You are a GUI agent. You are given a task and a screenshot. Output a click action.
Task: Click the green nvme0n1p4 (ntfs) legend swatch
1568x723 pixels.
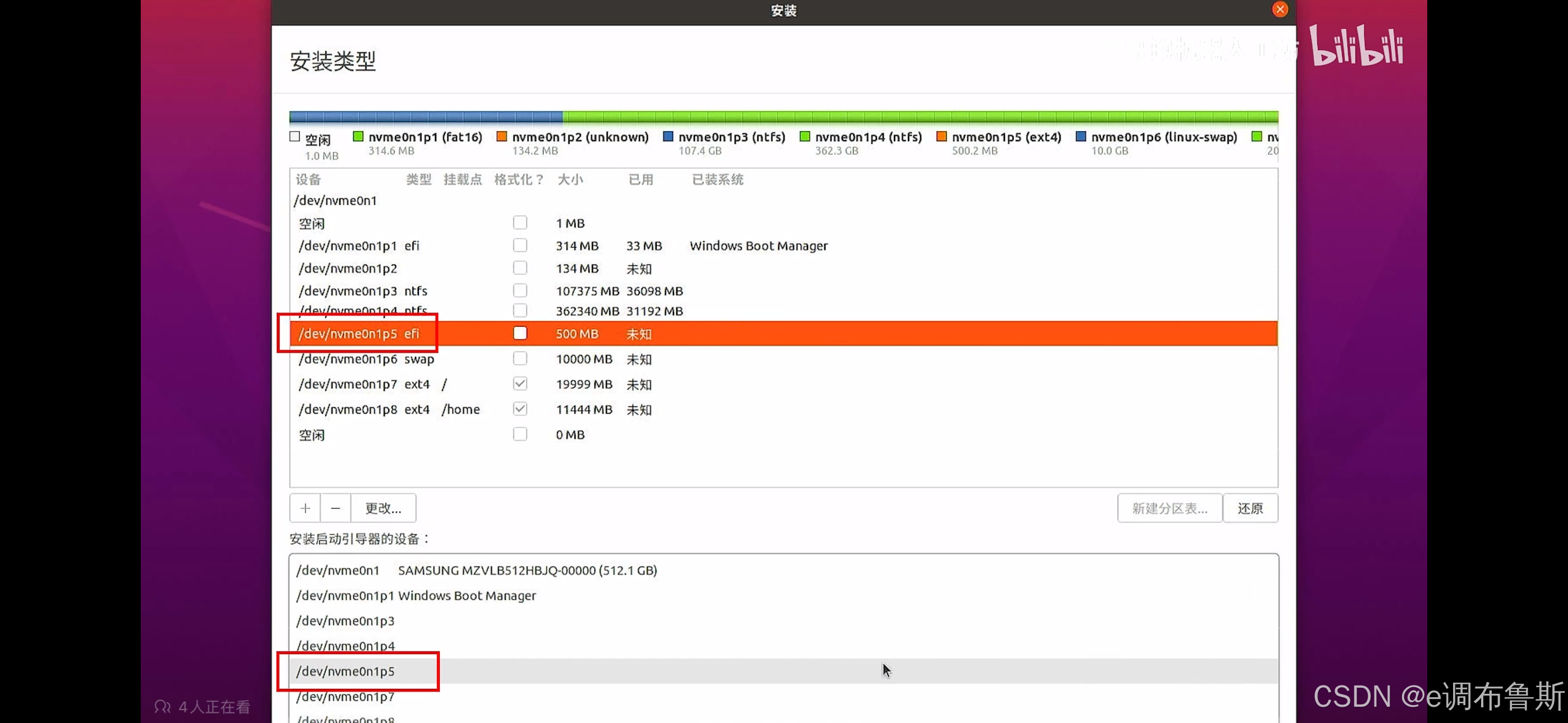coord(805,136)
